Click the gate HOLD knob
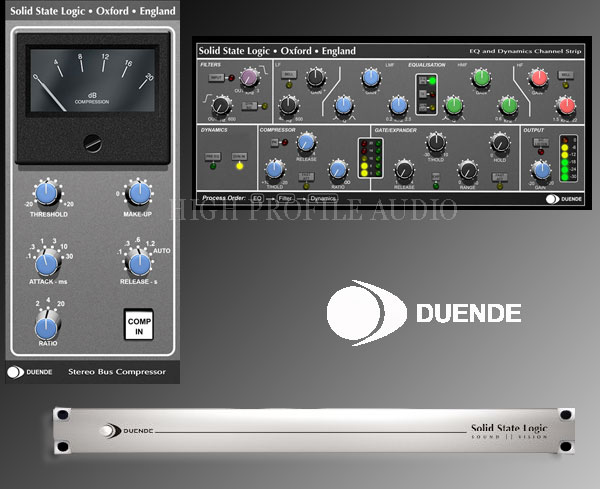The width and height of the screenshot is (600, 489). click(x=500, y=143)
